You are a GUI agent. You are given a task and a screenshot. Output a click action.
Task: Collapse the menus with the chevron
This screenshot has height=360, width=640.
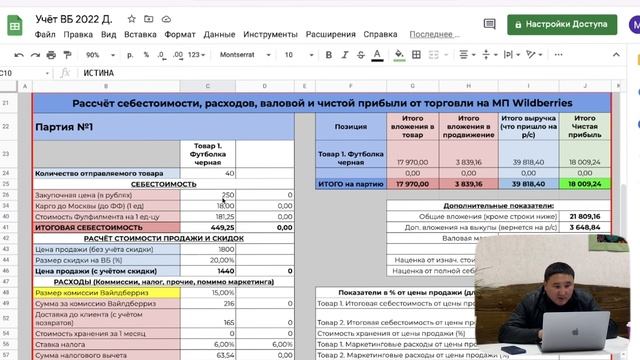(616, 55)
